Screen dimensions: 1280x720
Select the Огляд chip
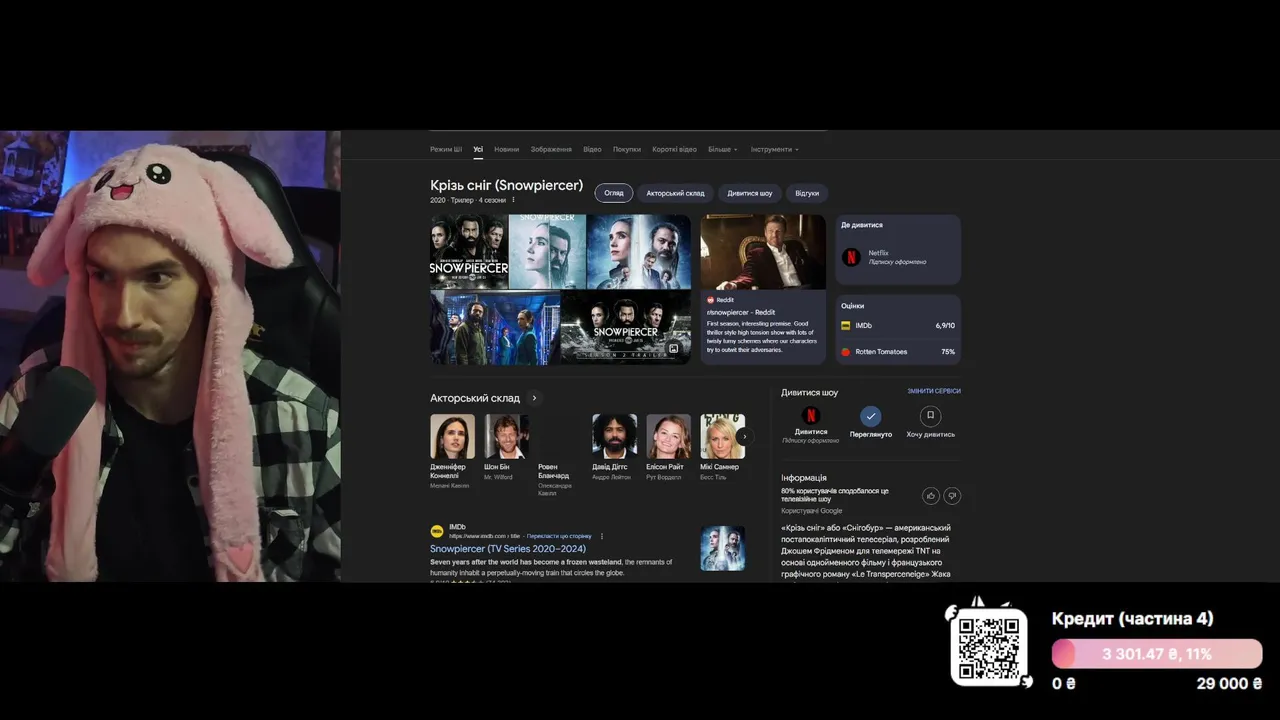(614, 193)
